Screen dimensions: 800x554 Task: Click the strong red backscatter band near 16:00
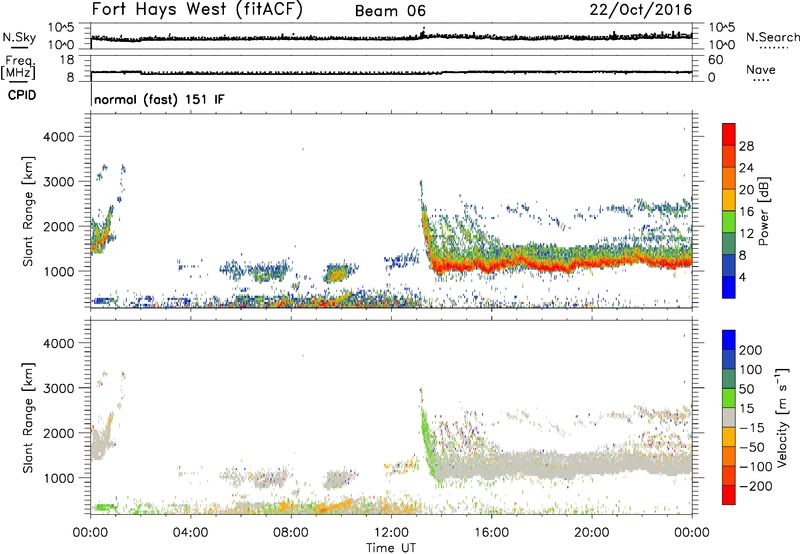tap(491, 266)
